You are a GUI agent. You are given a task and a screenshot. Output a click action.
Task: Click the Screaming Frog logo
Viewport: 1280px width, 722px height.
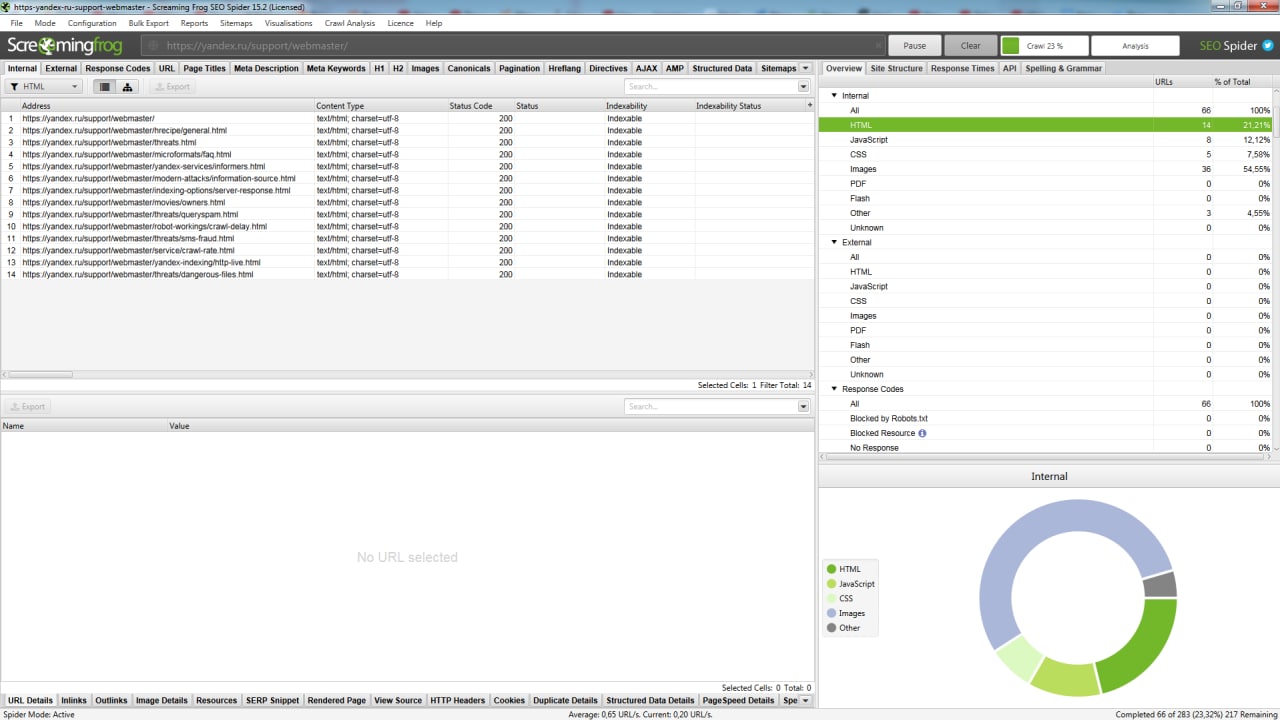click(x=65, y=46)
